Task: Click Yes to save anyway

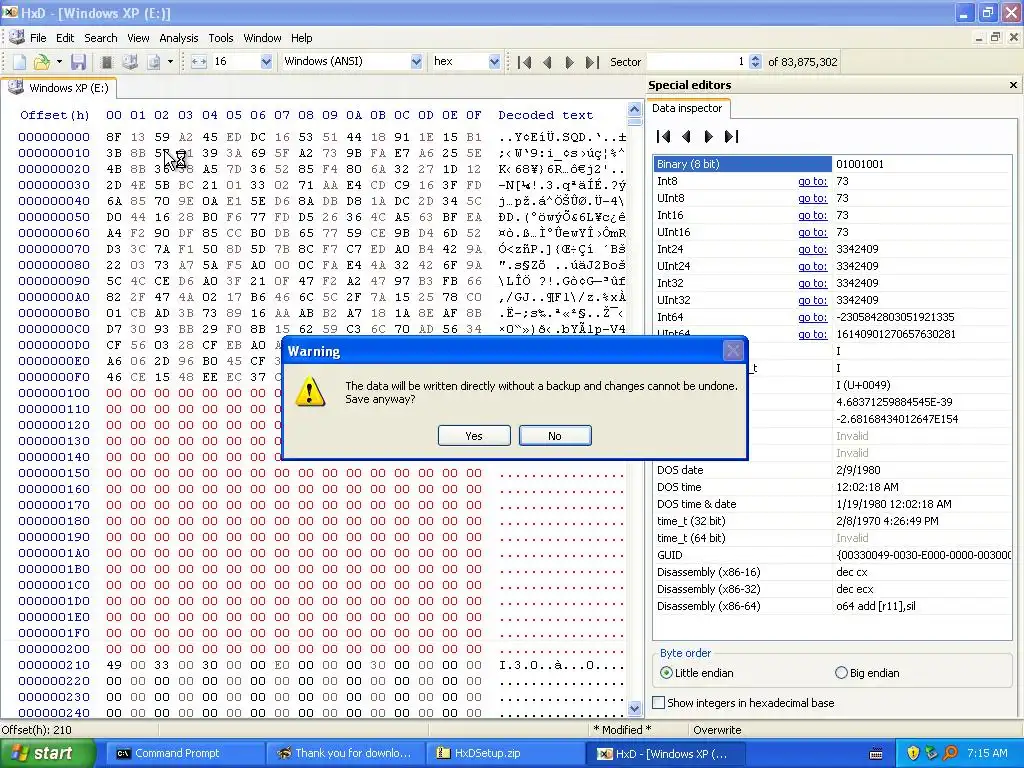Action: click(x=474, y=436)
